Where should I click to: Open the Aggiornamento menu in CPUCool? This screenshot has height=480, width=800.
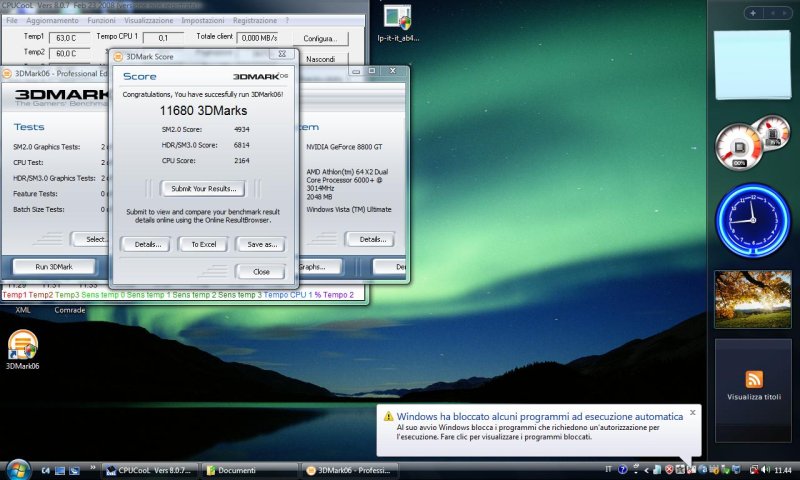click(52, 20)
